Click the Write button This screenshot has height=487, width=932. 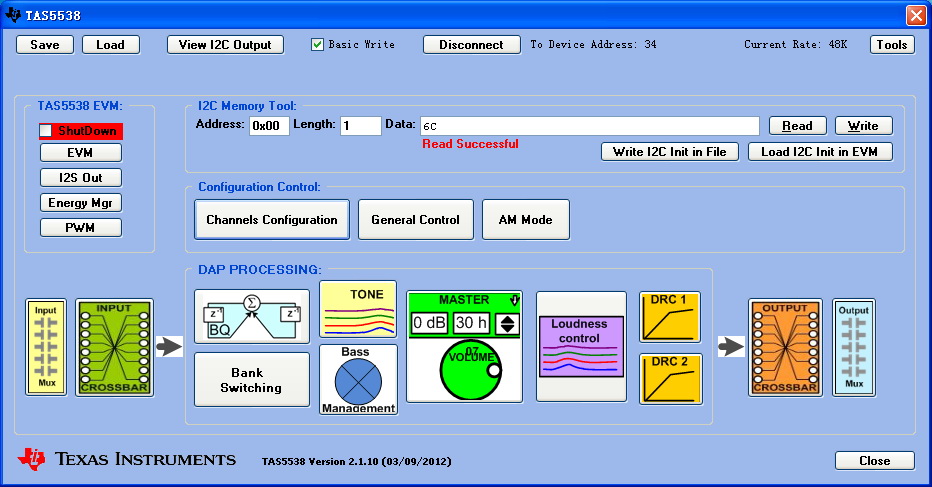click(x=864, y=125)
